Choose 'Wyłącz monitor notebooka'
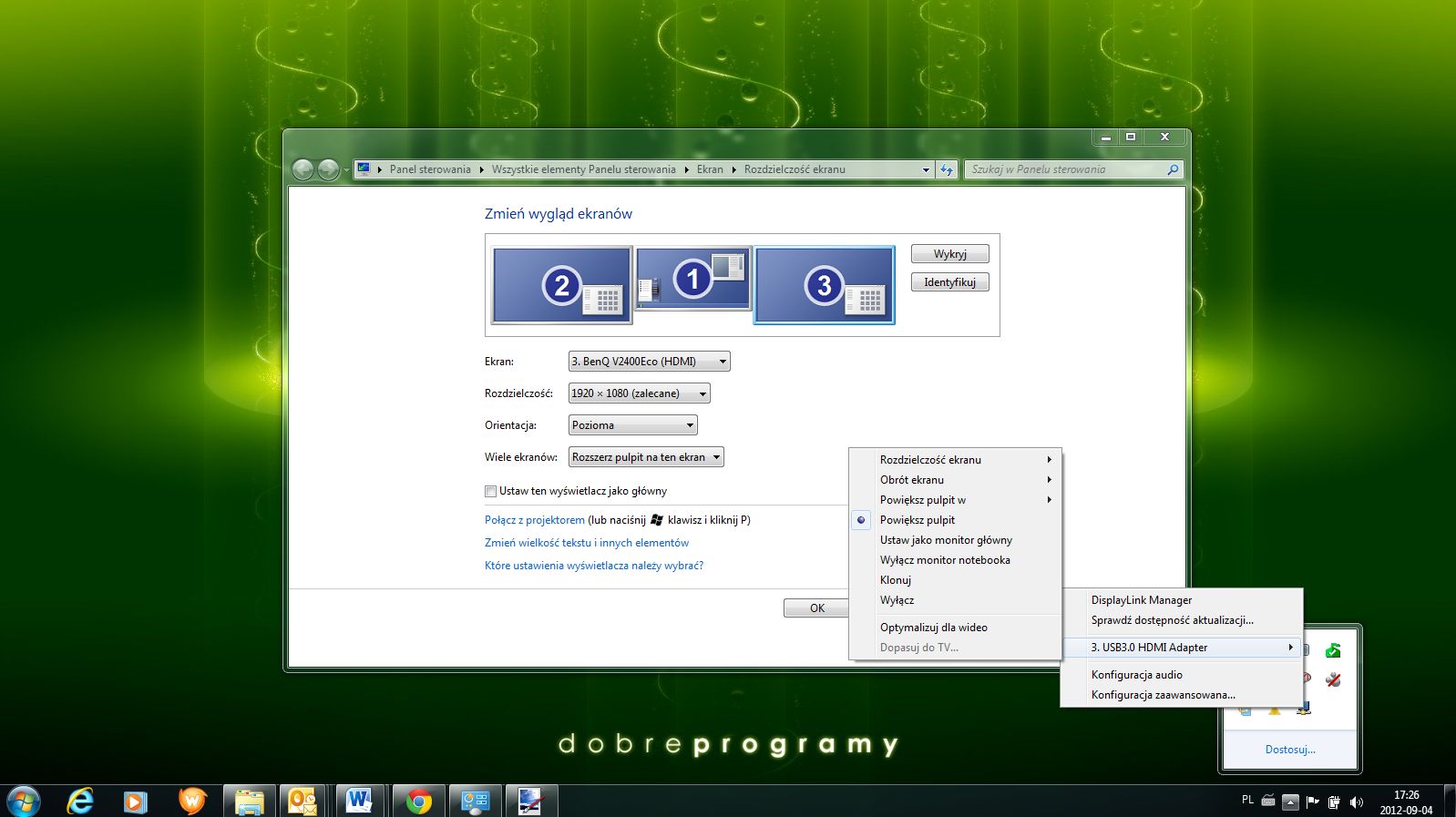This screenshot has width=1456, height=817. (x=955, y=560)
